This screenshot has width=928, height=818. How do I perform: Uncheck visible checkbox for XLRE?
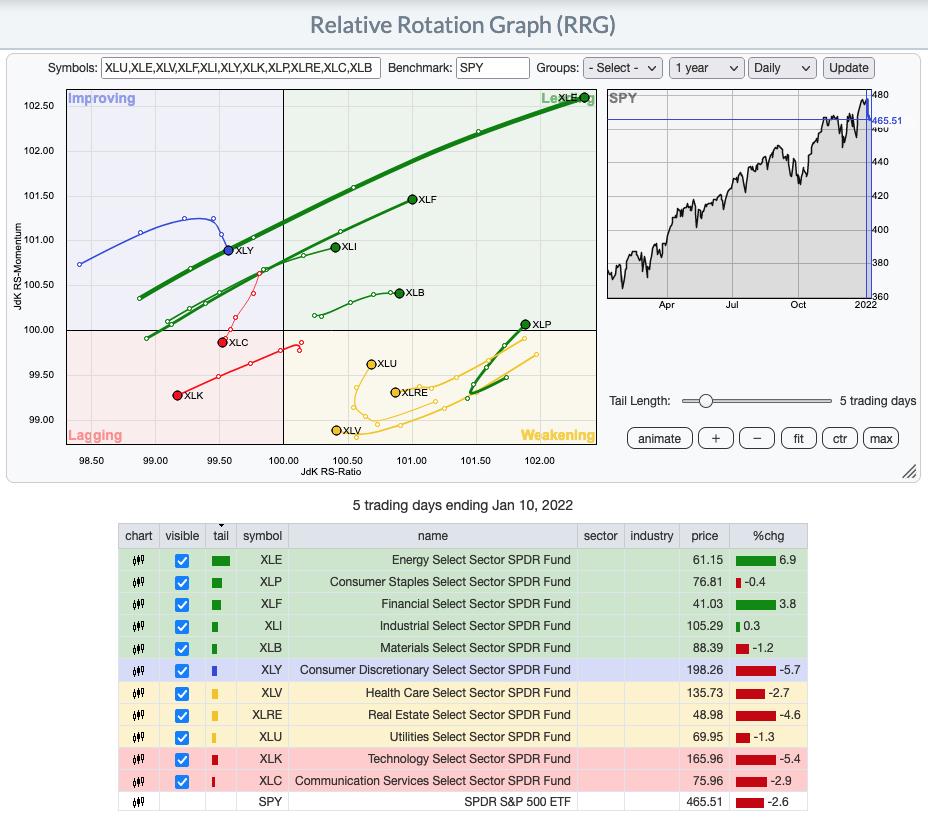[182, 716]
